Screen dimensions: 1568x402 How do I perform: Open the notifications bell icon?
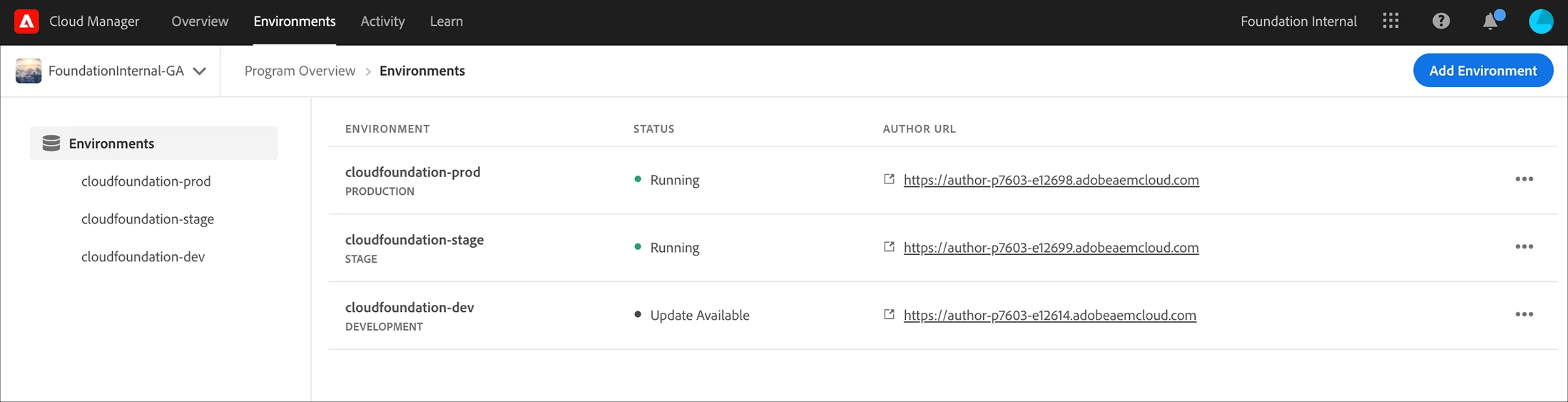(1491, 21)
